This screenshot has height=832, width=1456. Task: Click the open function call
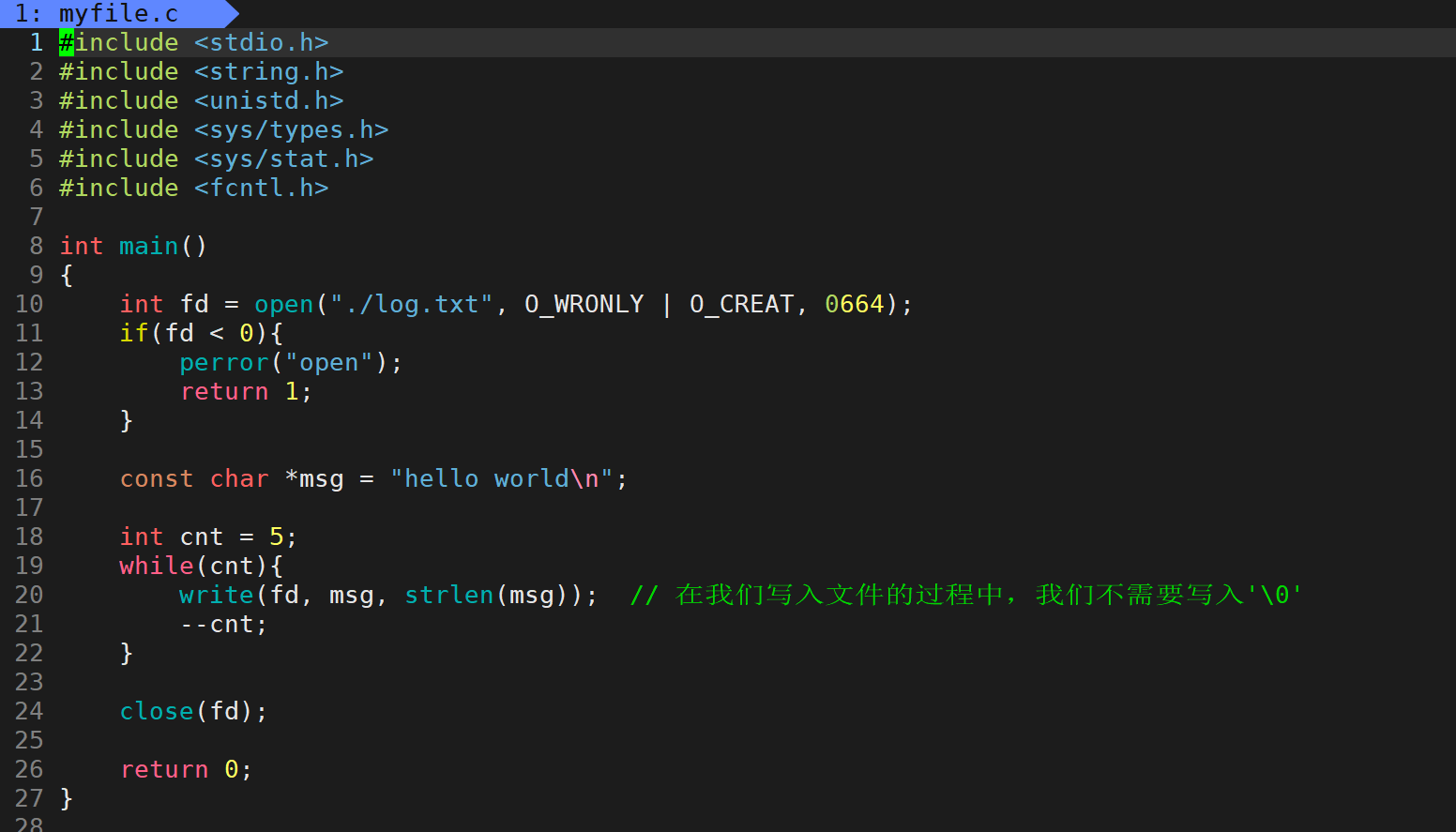pos(284,304)
